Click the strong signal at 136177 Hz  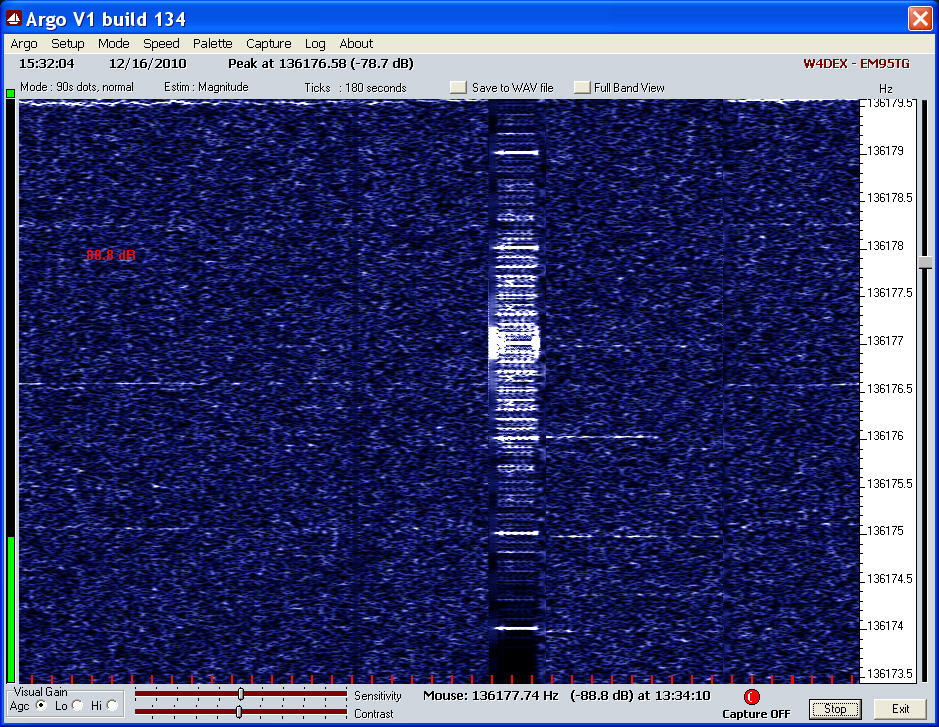pyautogui.click(x=514, y=343)
